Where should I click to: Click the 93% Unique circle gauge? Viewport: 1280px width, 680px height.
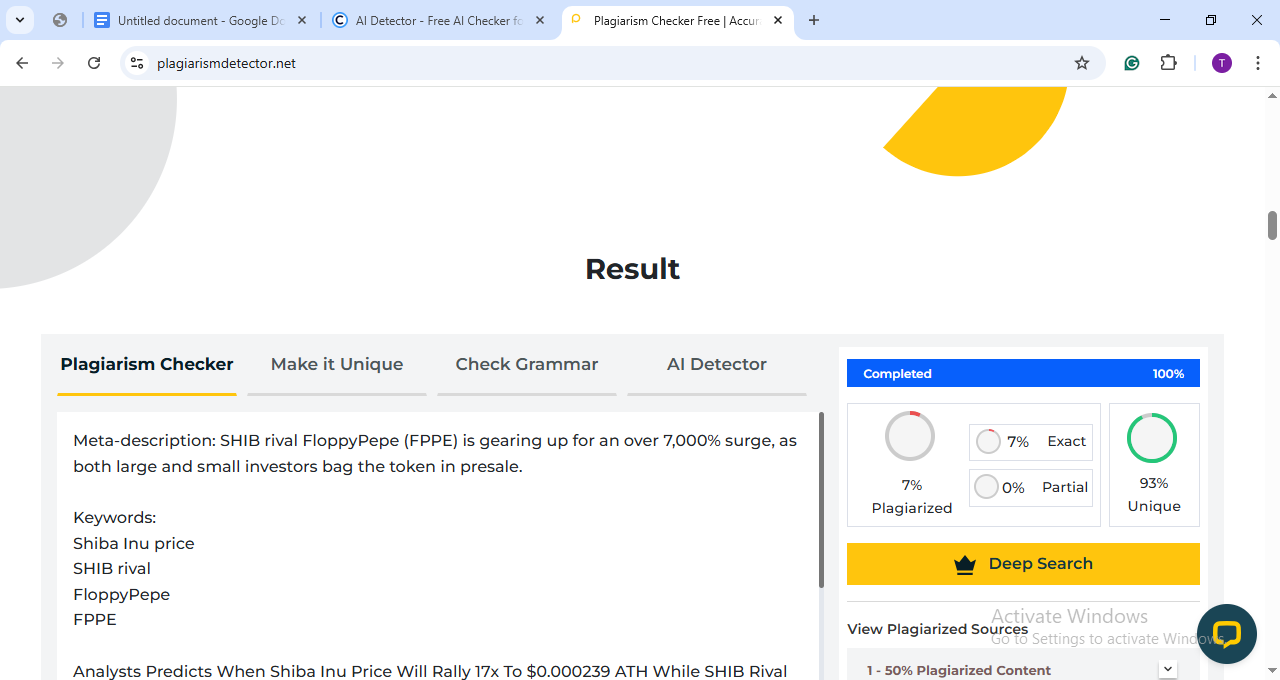1152,438
